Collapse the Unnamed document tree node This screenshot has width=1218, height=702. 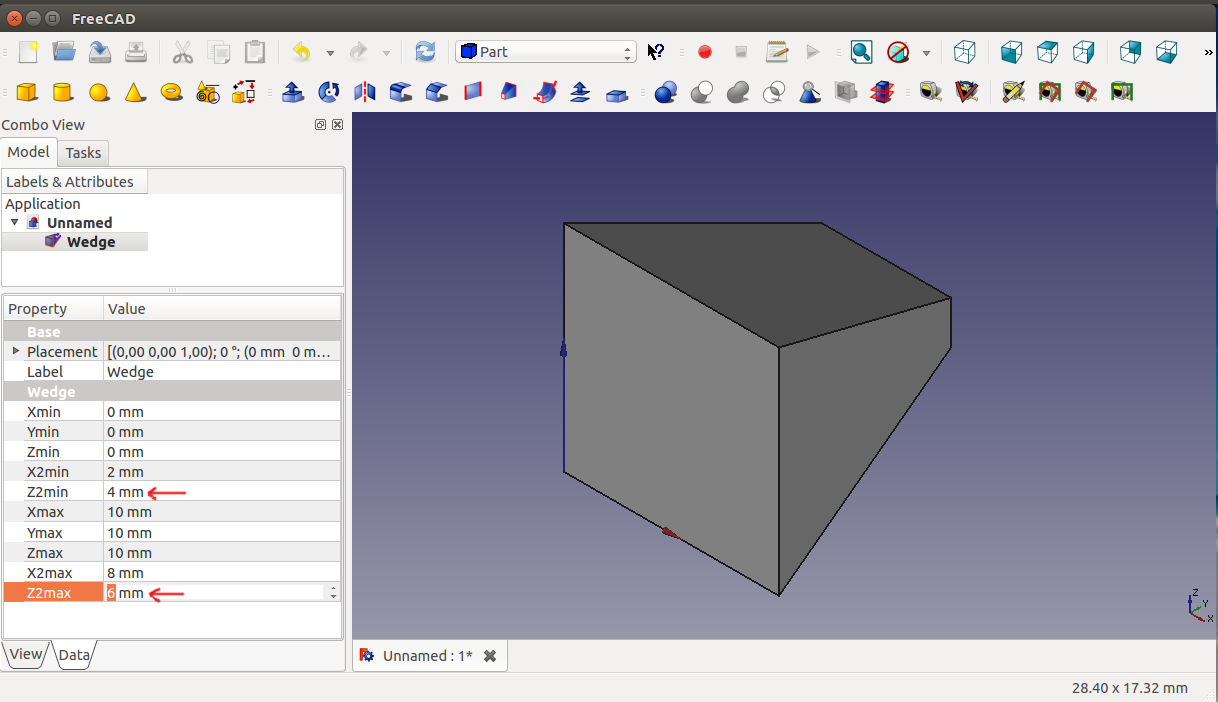click(14, 222)
